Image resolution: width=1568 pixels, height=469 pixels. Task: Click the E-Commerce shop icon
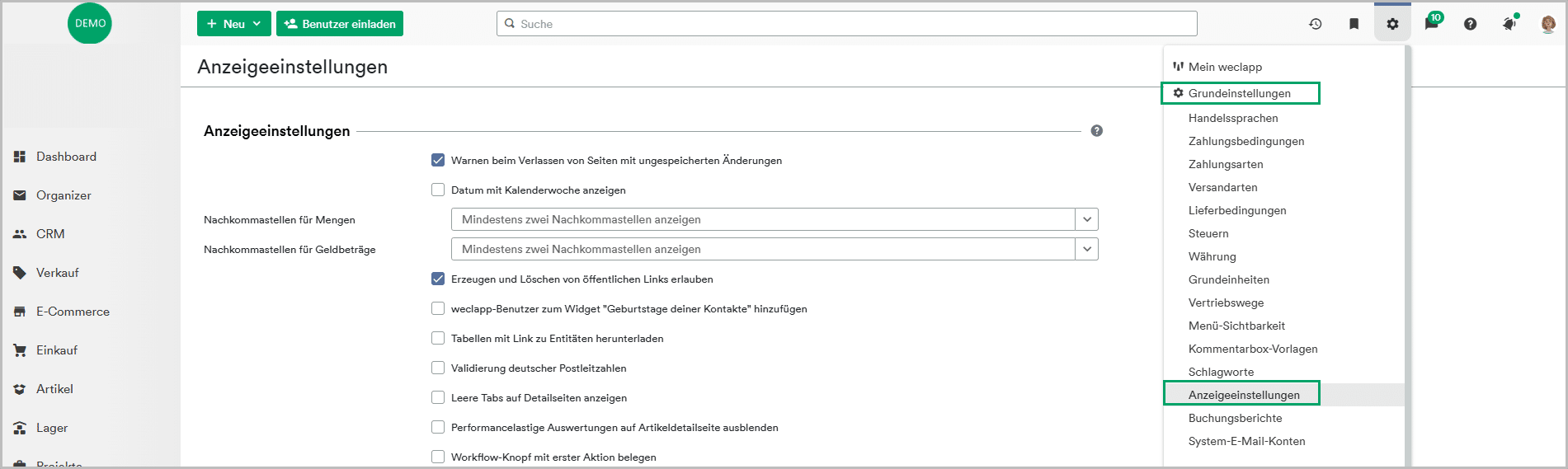[x=20, y=312]
